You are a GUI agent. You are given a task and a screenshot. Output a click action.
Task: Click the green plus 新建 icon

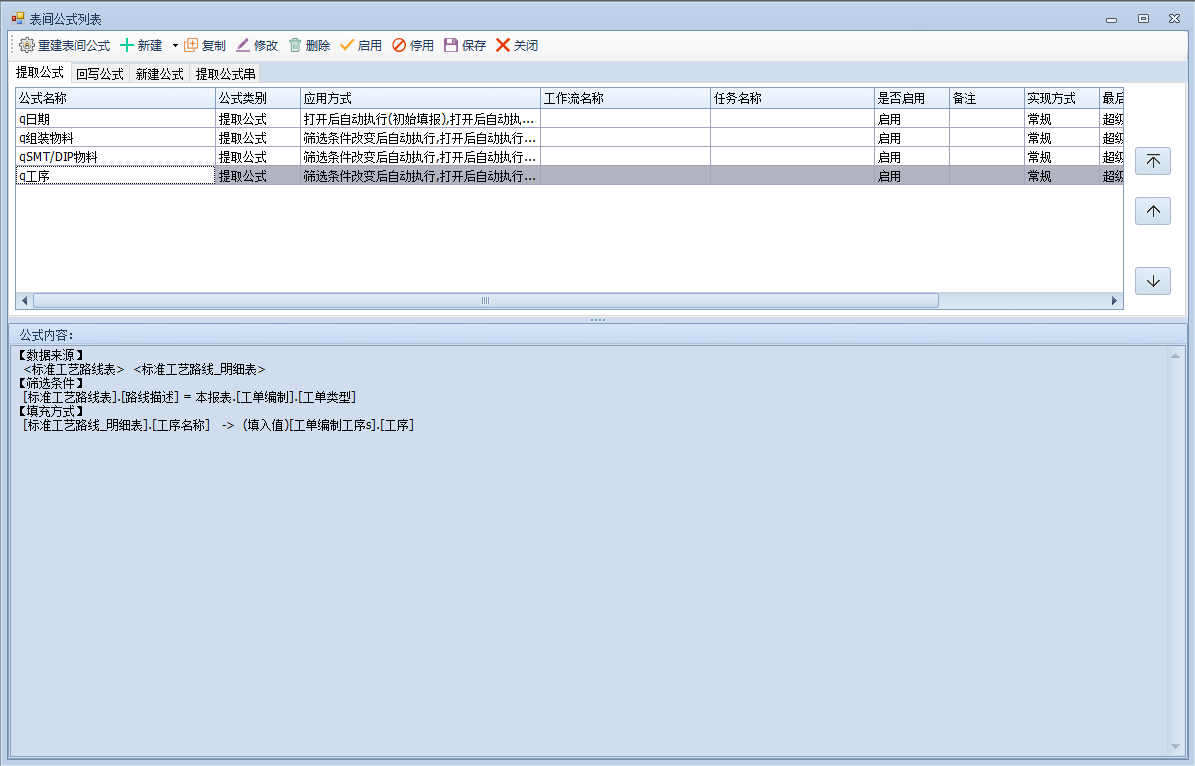(x=126, y=45)
